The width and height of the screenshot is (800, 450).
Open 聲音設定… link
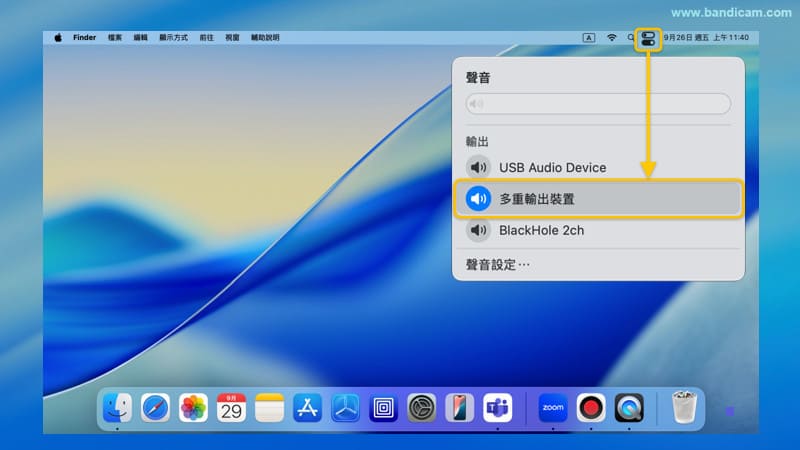497,265
